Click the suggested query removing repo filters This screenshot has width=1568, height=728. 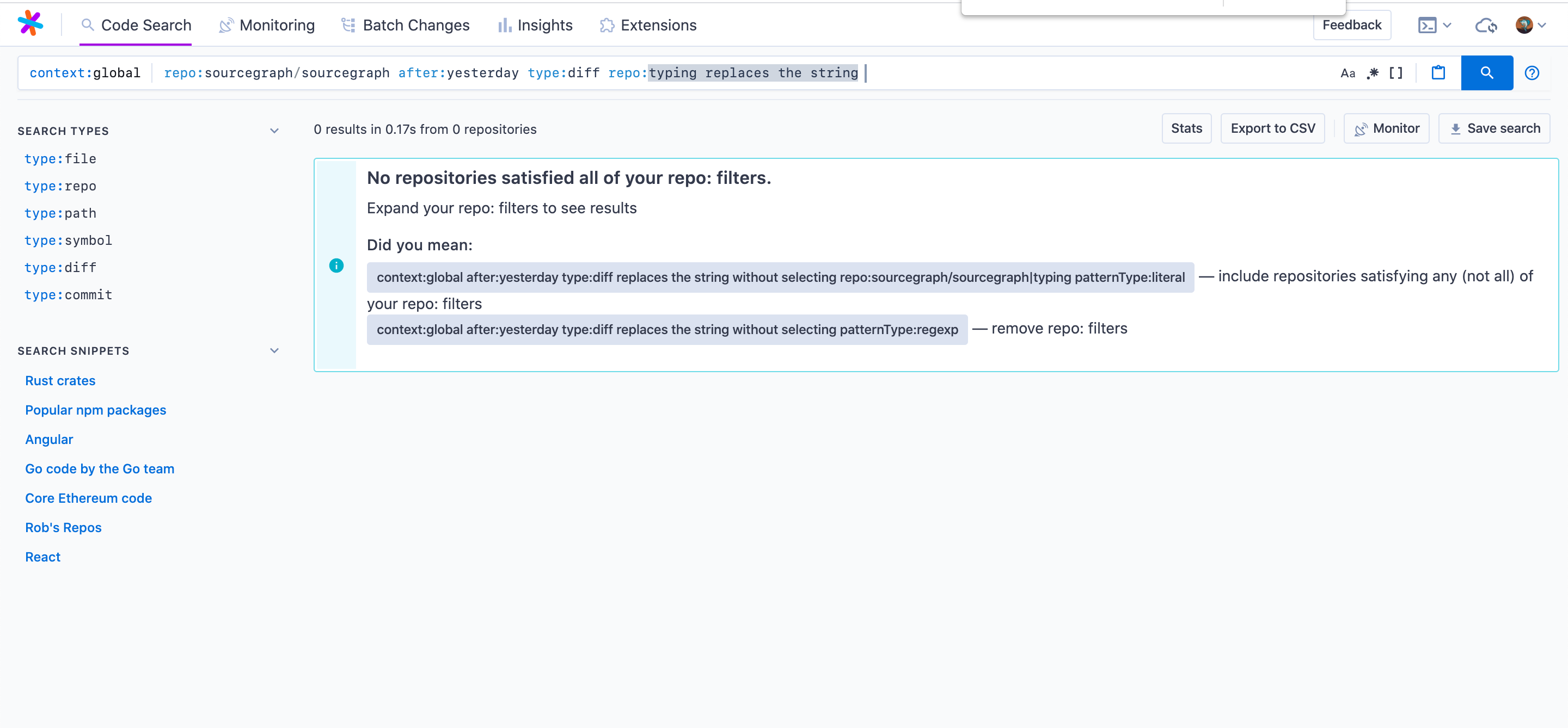666,330
